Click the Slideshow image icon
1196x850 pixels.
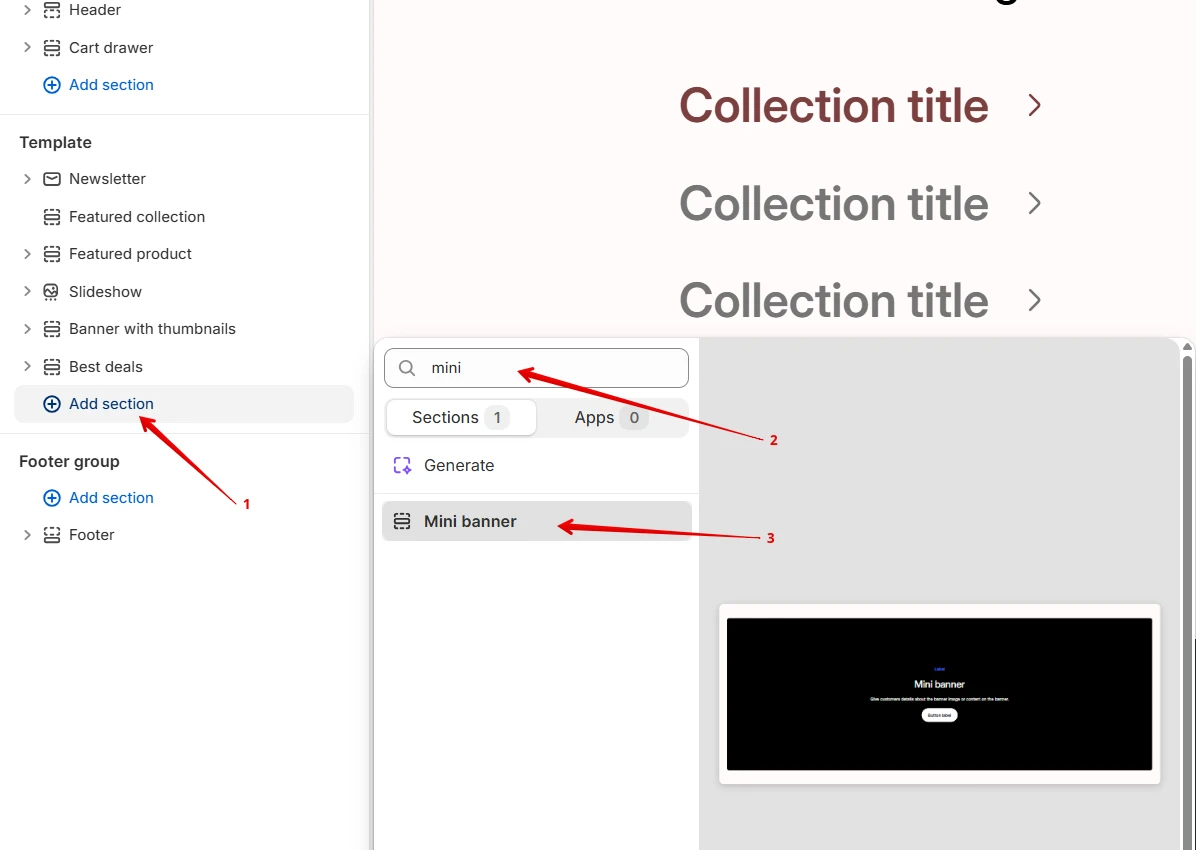[x=52, y=291]
